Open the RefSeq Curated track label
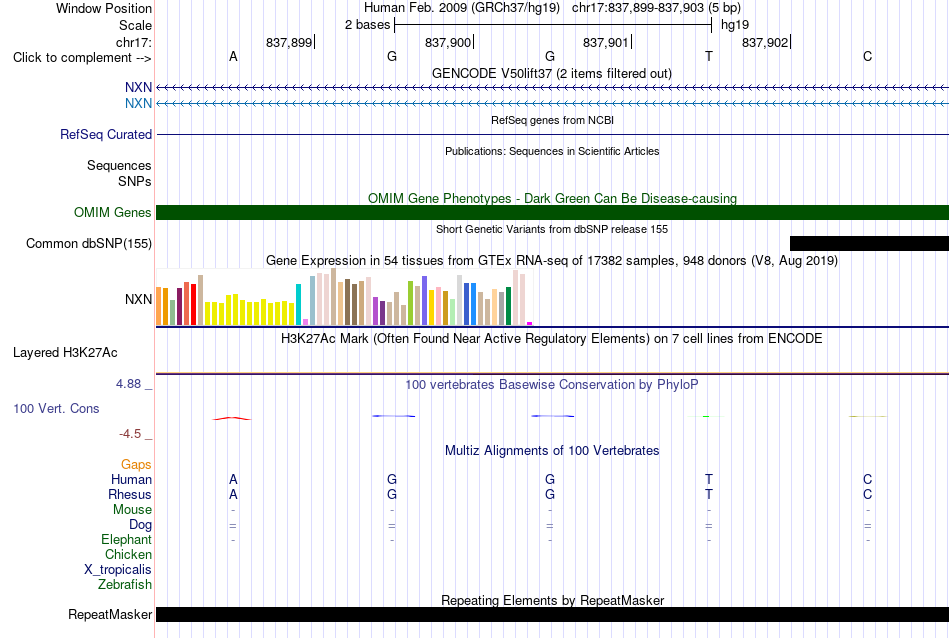The image size is (950, 638). (106, 135)
